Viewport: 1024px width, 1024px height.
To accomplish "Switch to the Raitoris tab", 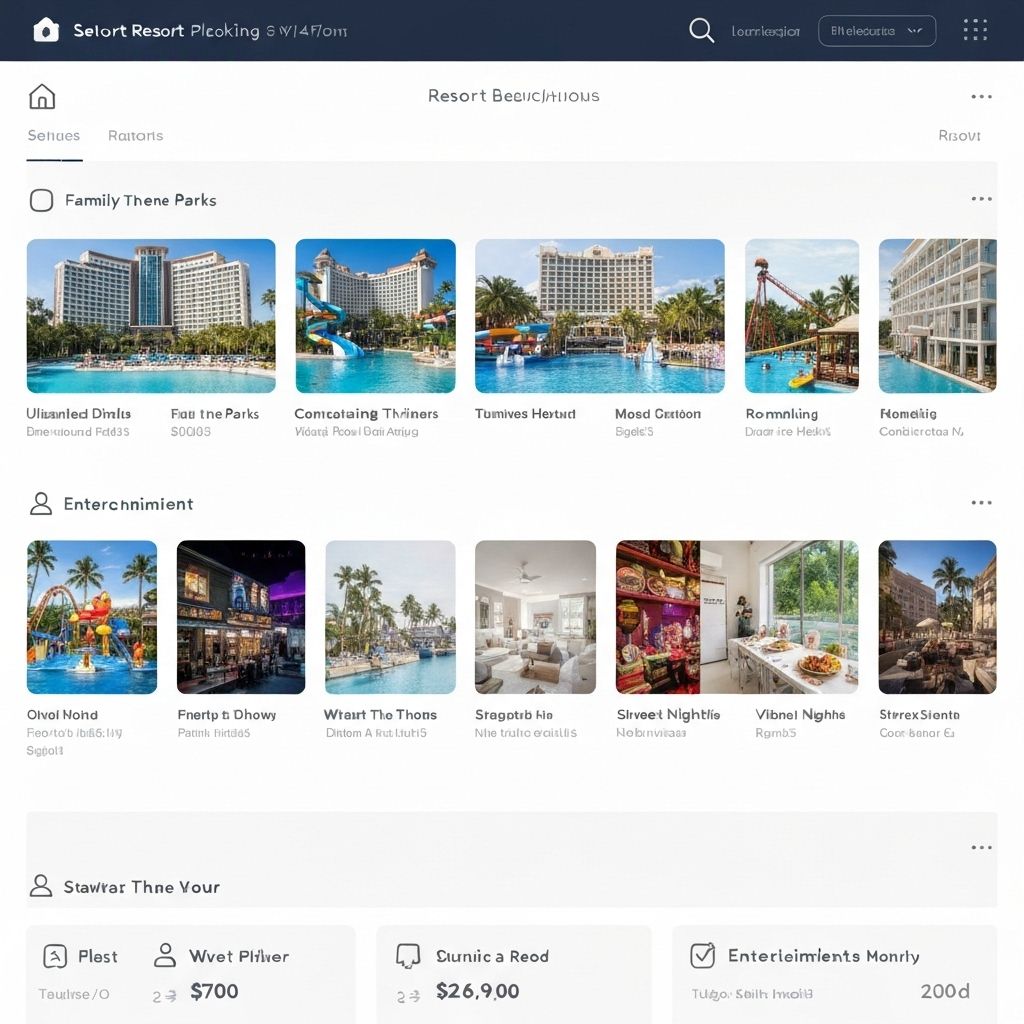I will (135, 136).
